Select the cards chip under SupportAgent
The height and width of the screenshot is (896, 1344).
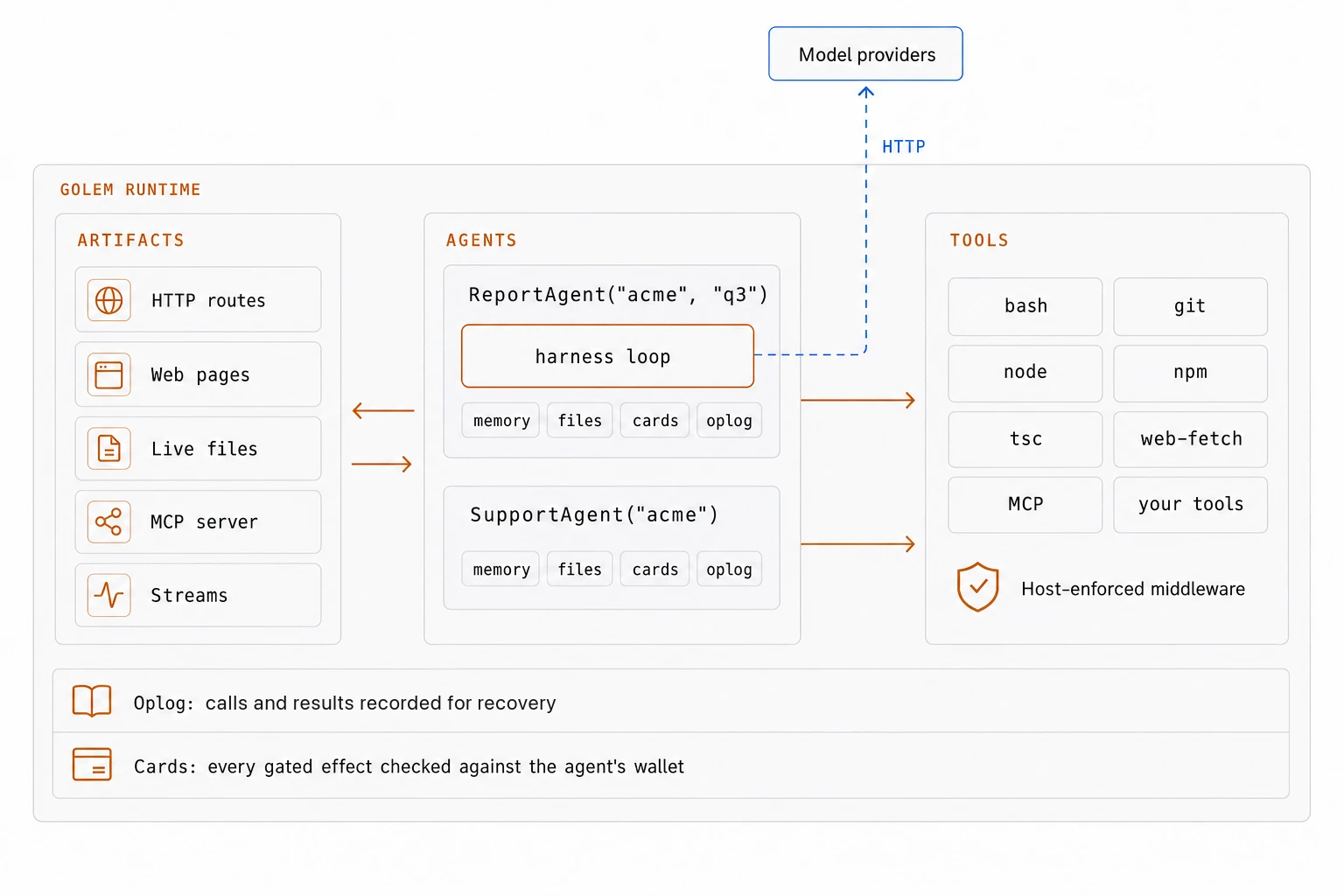pyautogui.click(x=655, y=570)
